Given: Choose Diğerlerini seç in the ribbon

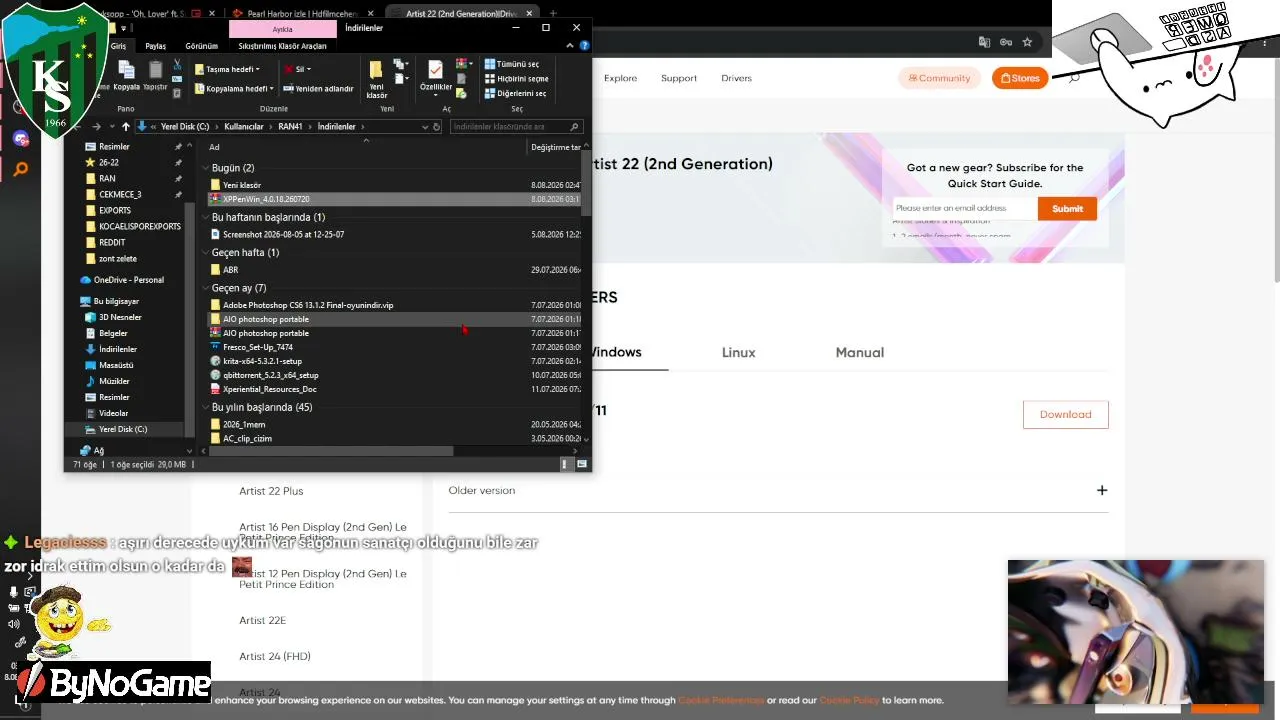Looking at the screenshot, I should [515, 94].
